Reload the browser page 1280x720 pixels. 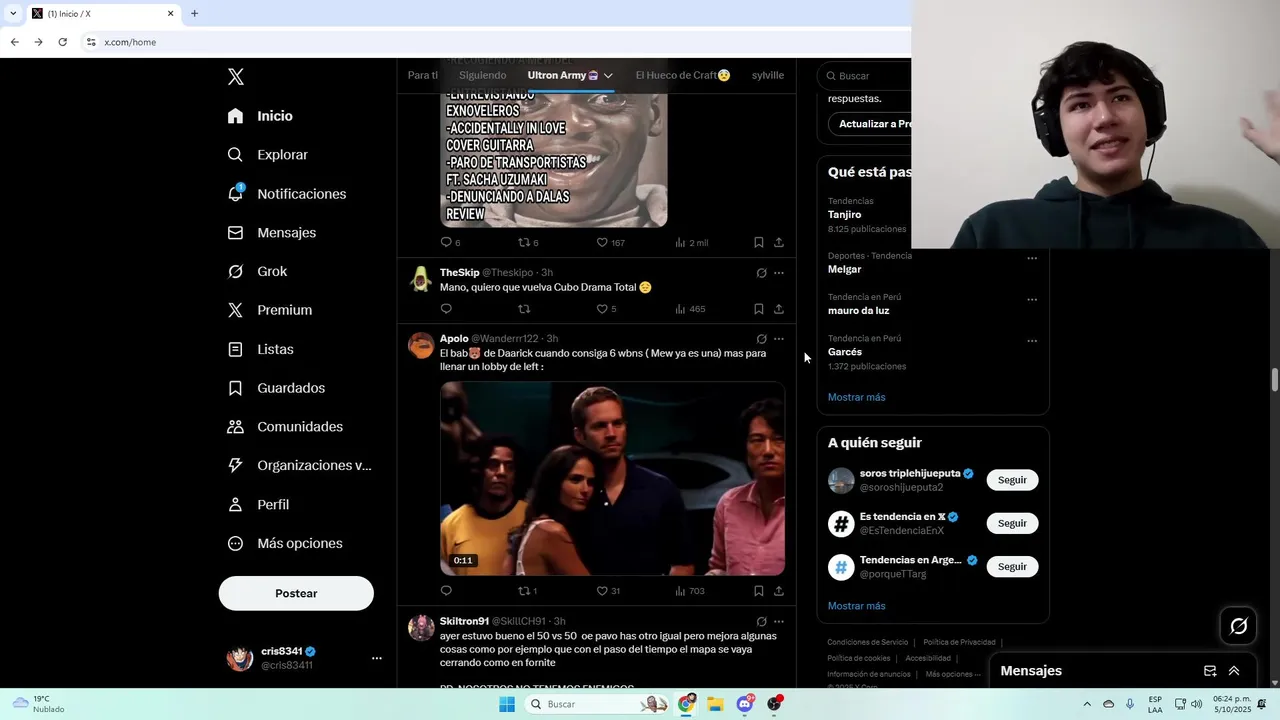tap(62, 42)
